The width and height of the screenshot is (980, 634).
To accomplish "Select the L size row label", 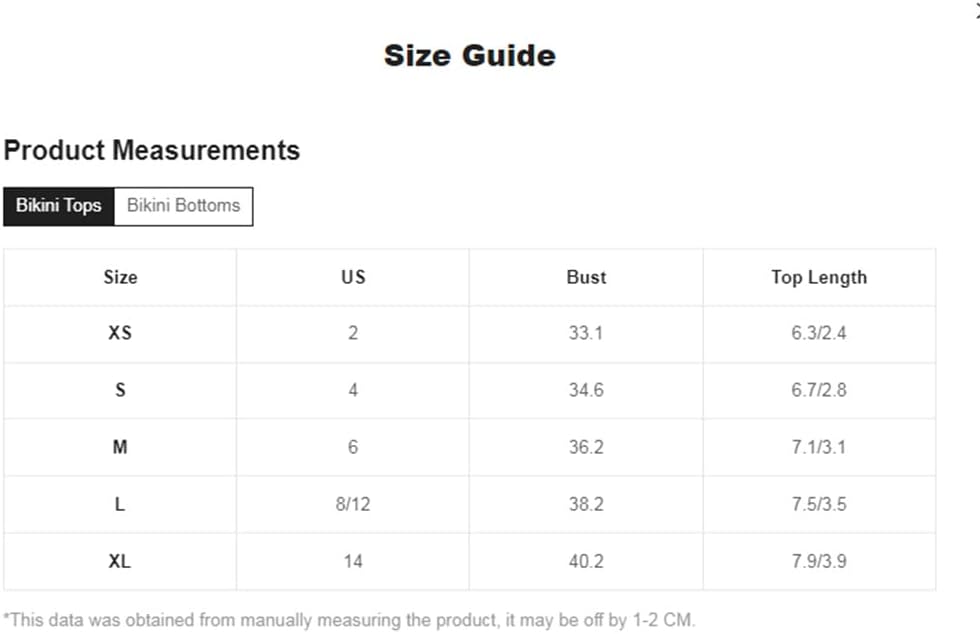I will tap(120, 504).
